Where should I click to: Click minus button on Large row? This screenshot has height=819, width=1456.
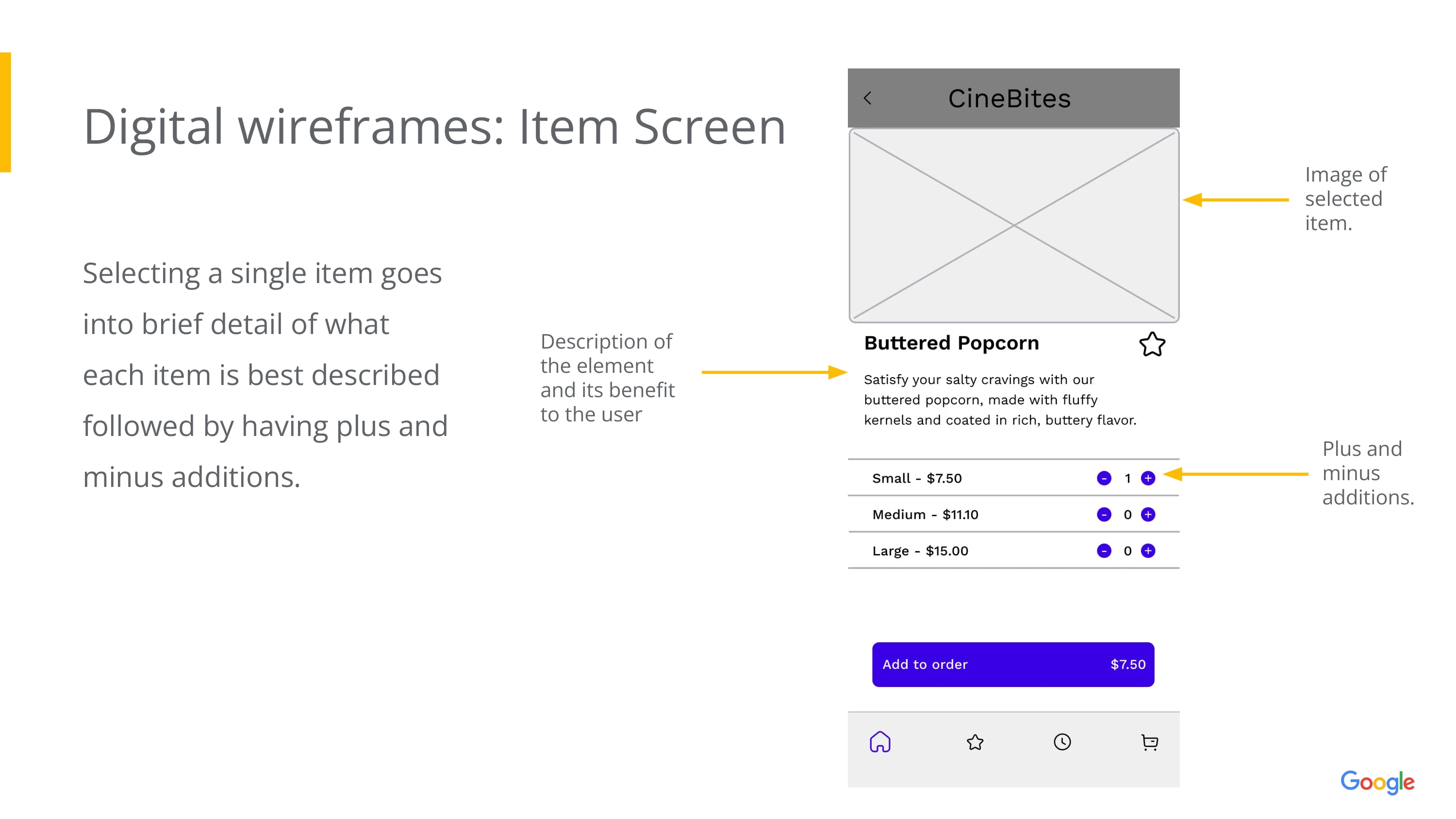pos(1103,551)
